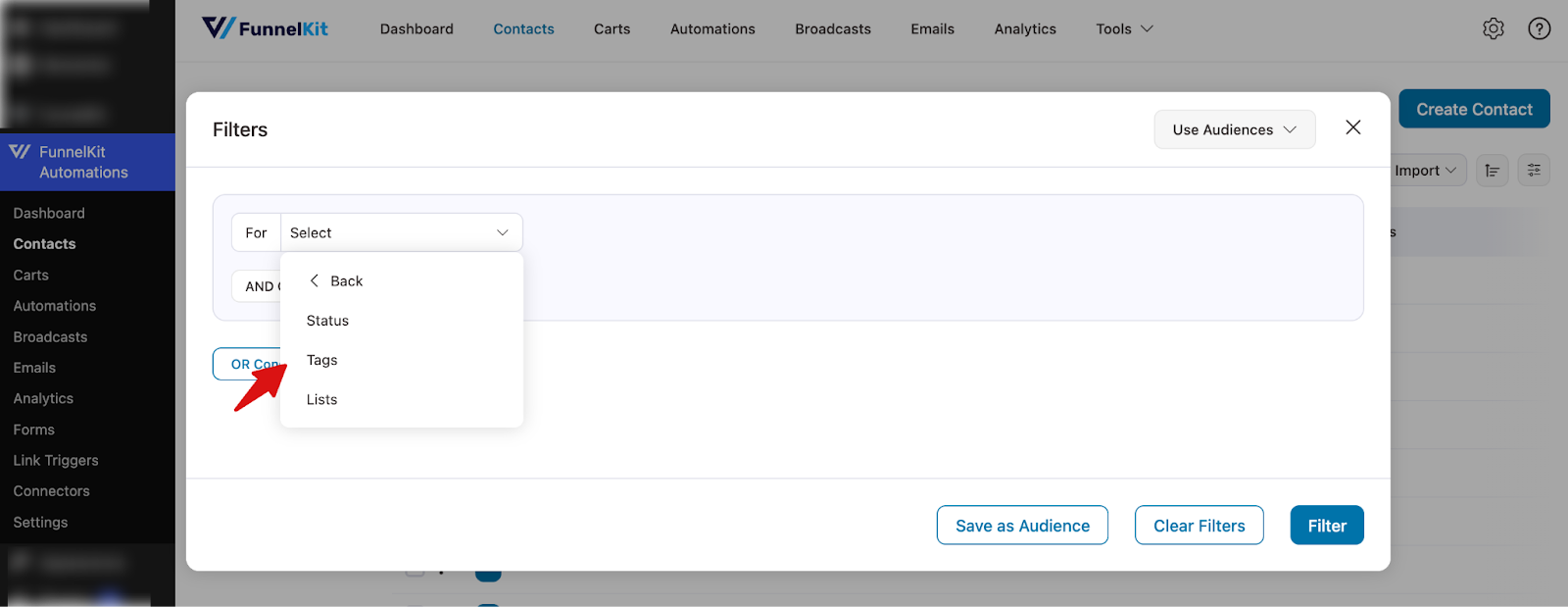Click the Clear Filters button

[1199, 526]
